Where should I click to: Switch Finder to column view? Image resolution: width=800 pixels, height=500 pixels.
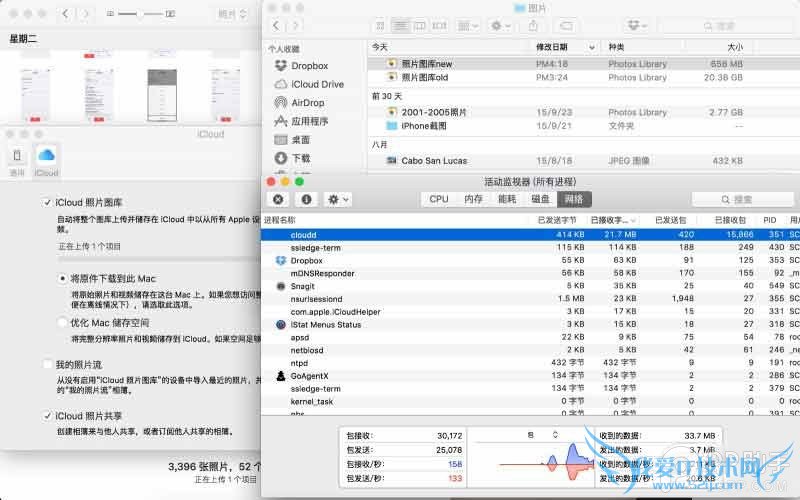[419, 25]
